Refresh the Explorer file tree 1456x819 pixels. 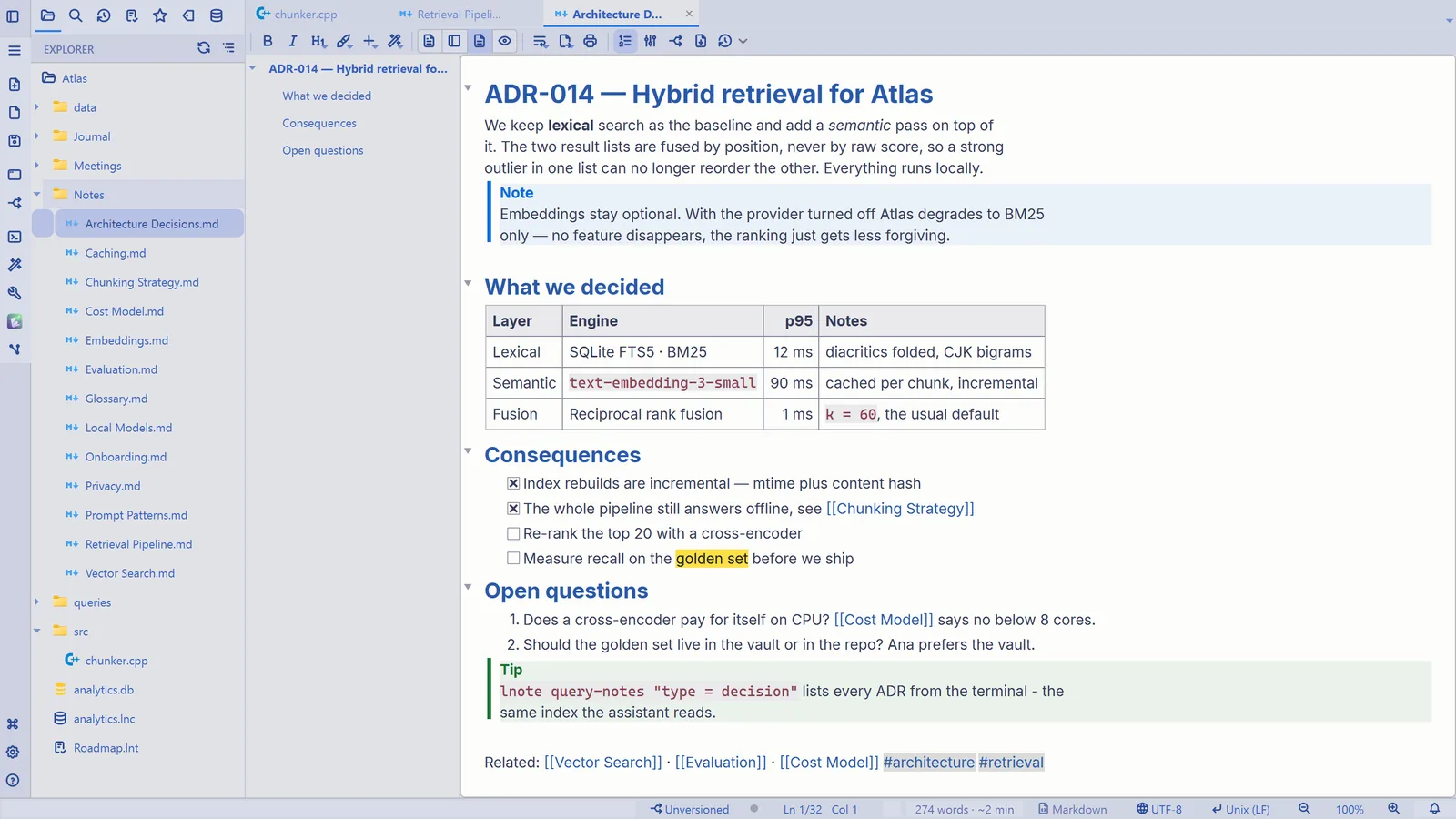[x=204, y=48]
